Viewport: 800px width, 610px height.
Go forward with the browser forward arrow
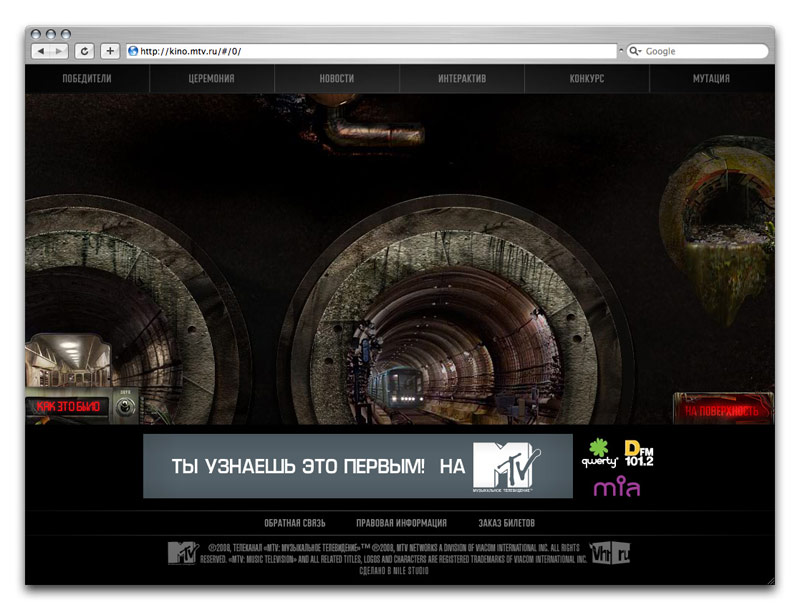pyautogui.click(x=59, y=51)
